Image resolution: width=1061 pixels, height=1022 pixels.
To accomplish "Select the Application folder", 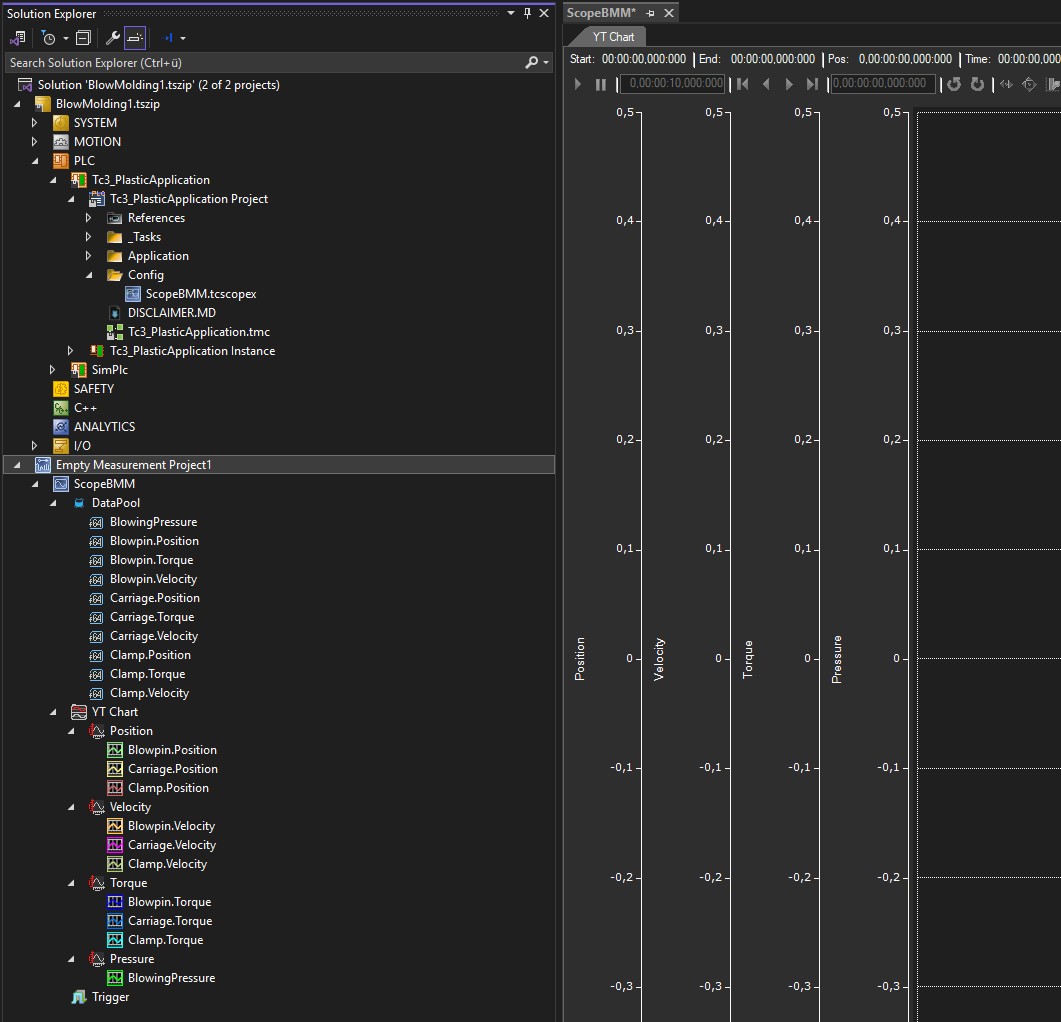I will click(158, 256).
